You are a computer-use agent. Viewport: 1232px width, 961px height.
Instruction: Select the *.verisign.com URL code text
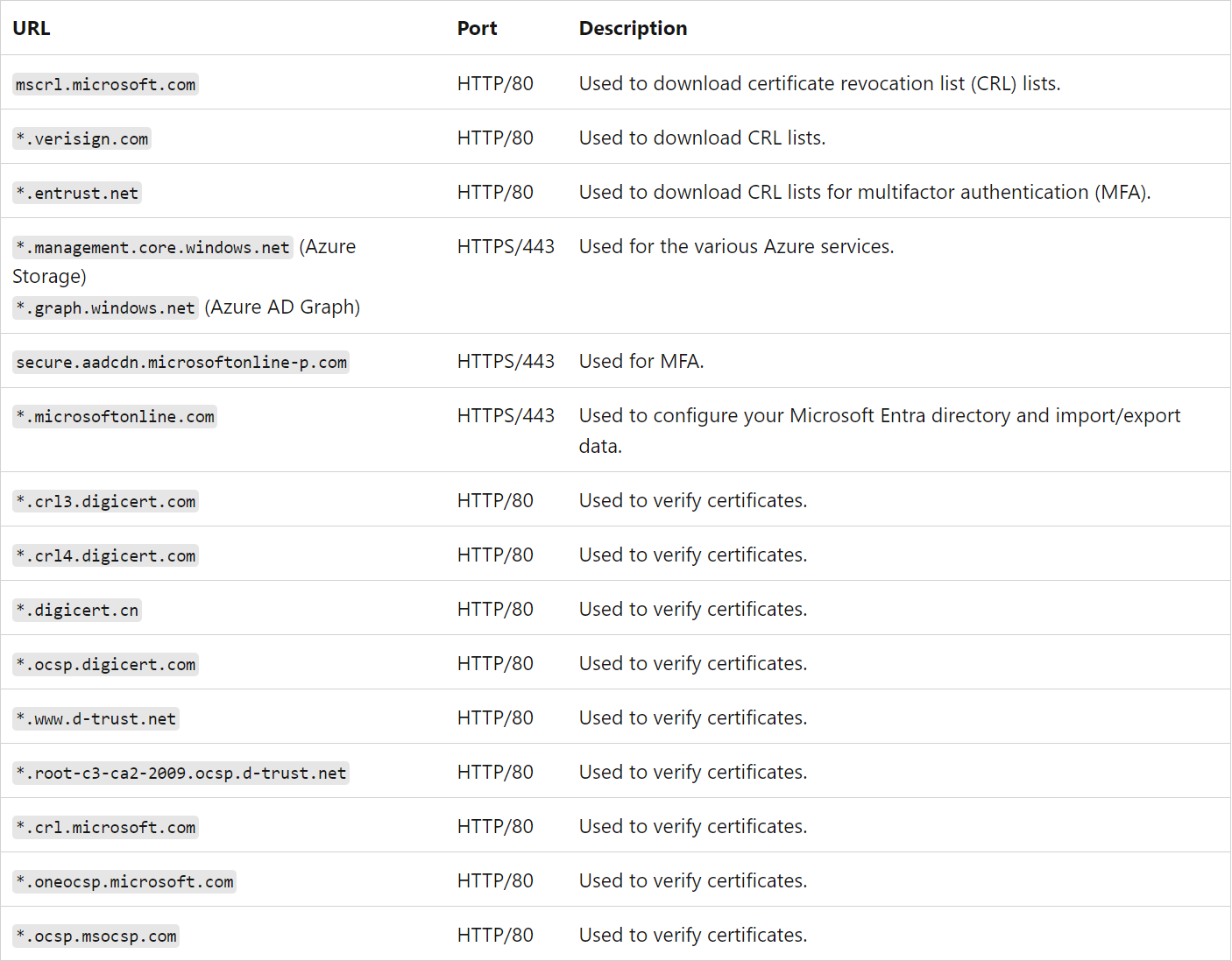82,139
